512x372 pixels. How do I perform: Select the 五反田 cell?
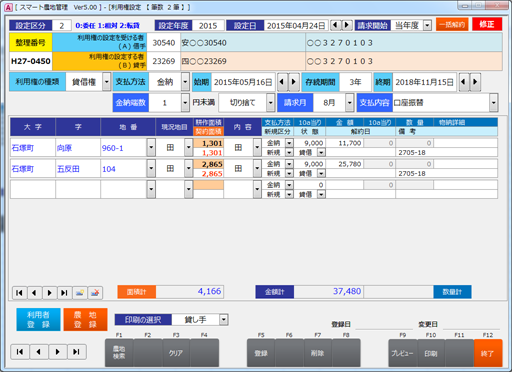click(x=78, y=169)
